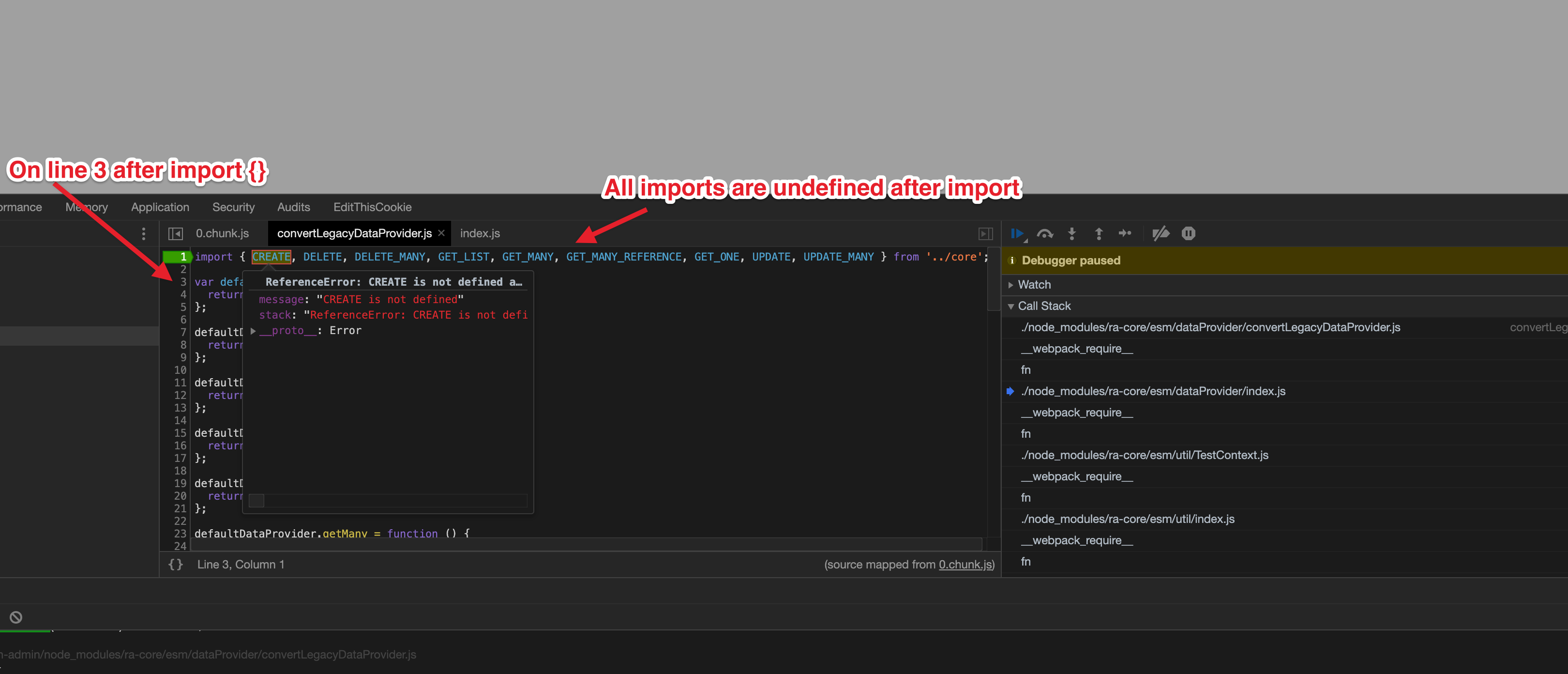Expand __proto__ in the error popup
1568x674 pixels.
point(253,331)
